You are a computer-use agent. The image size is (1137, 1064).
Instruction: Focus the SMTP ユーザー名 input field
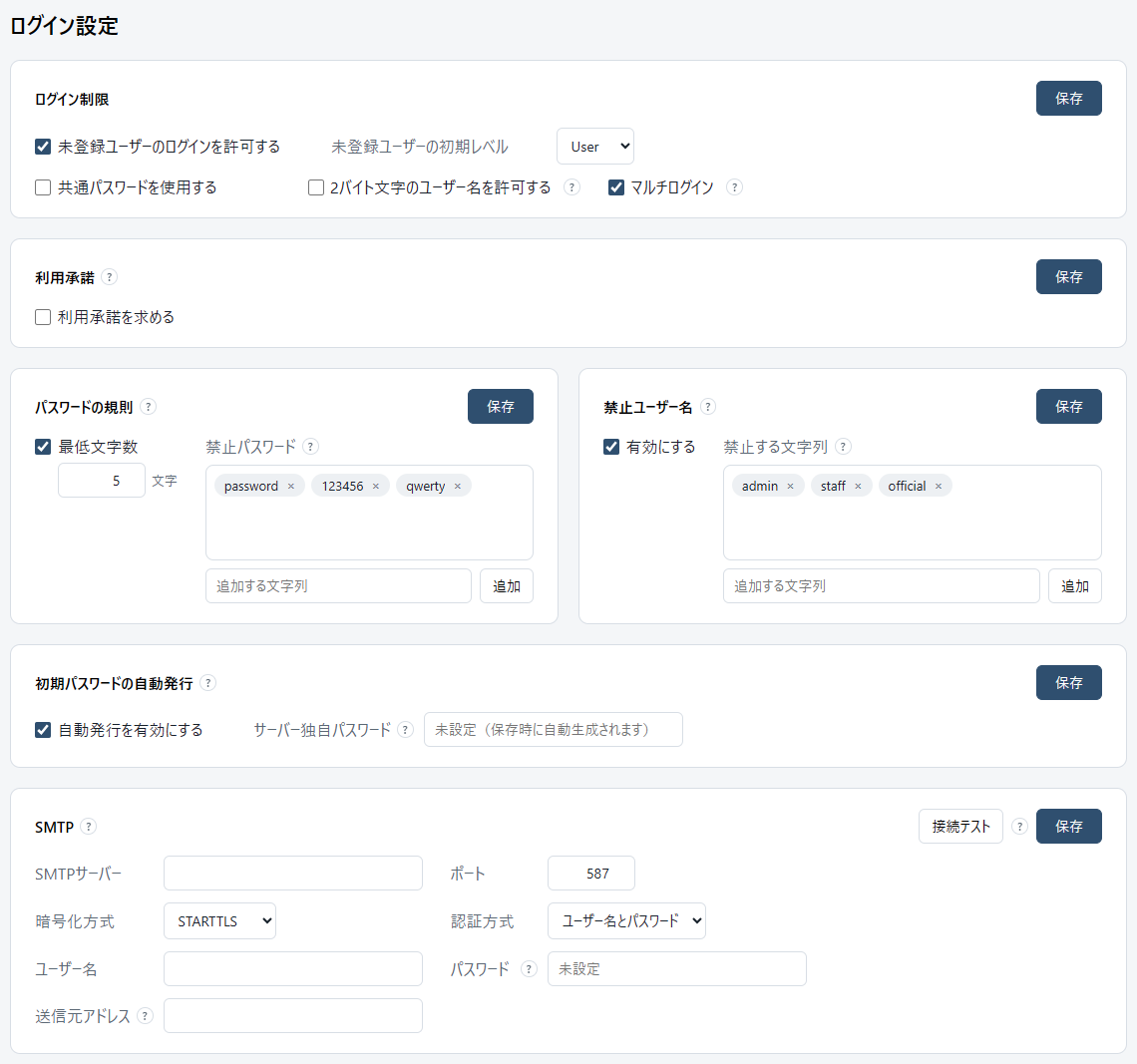[x=293, y=969]
